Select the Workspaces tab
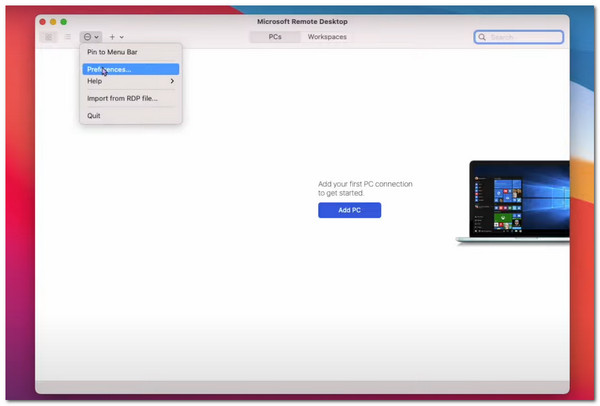Image resolution: width=600 pixels, height=406 pixels. pos(327,37)
